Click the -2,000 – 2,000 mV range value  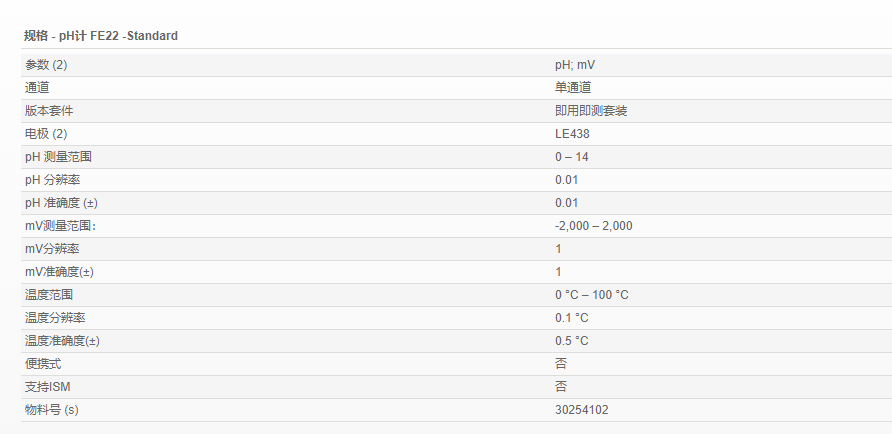pos(594,226)
